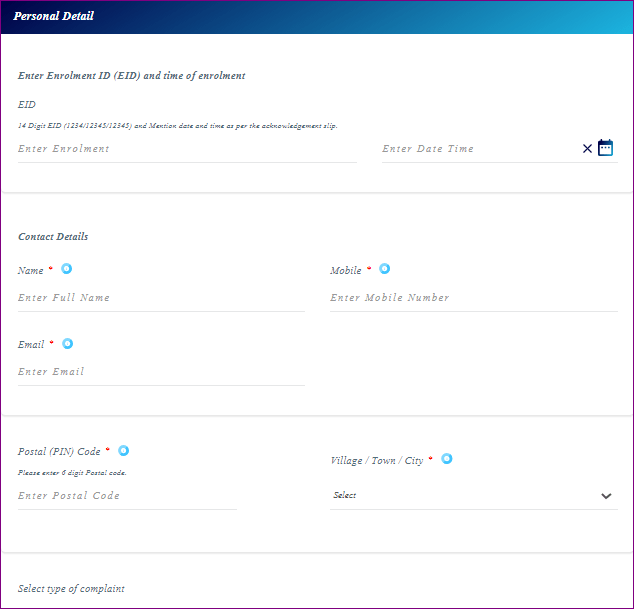Image resolution: width=634 pixels, height=609 pixels.
Task: Click the Select type of complaint label
Action: point(71,589)
